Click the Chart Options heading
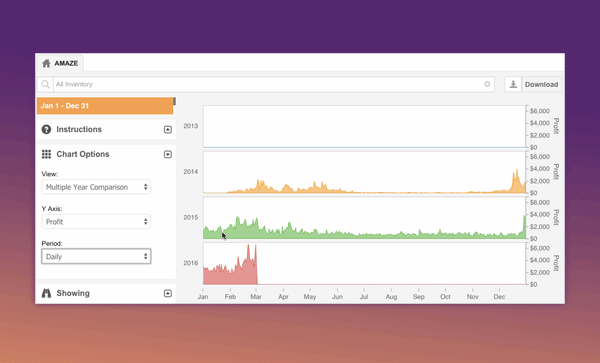 pyautogui.click(x=83, y=154)
